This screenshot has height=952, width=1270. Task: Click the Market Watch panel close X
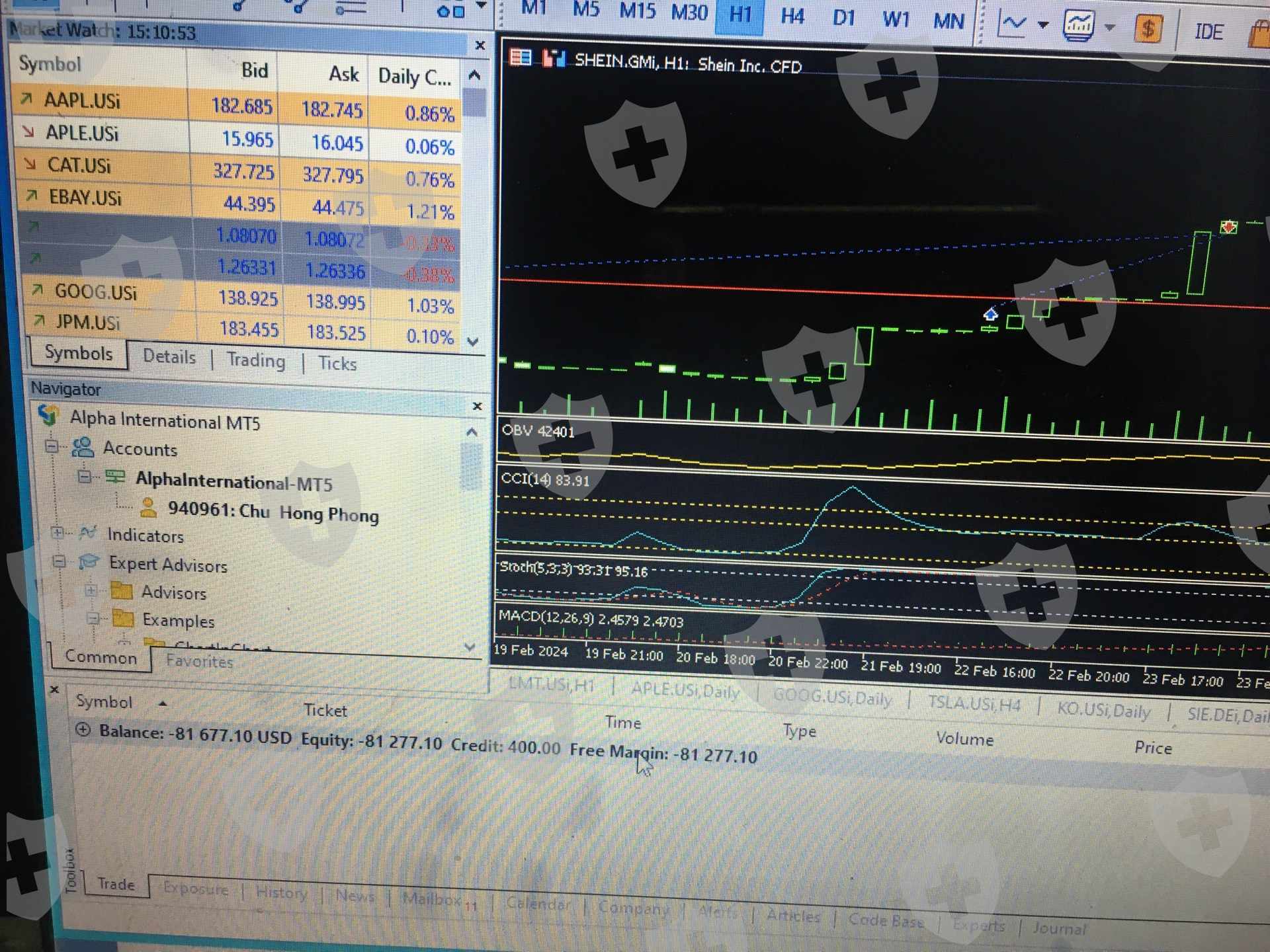[480, 46]
